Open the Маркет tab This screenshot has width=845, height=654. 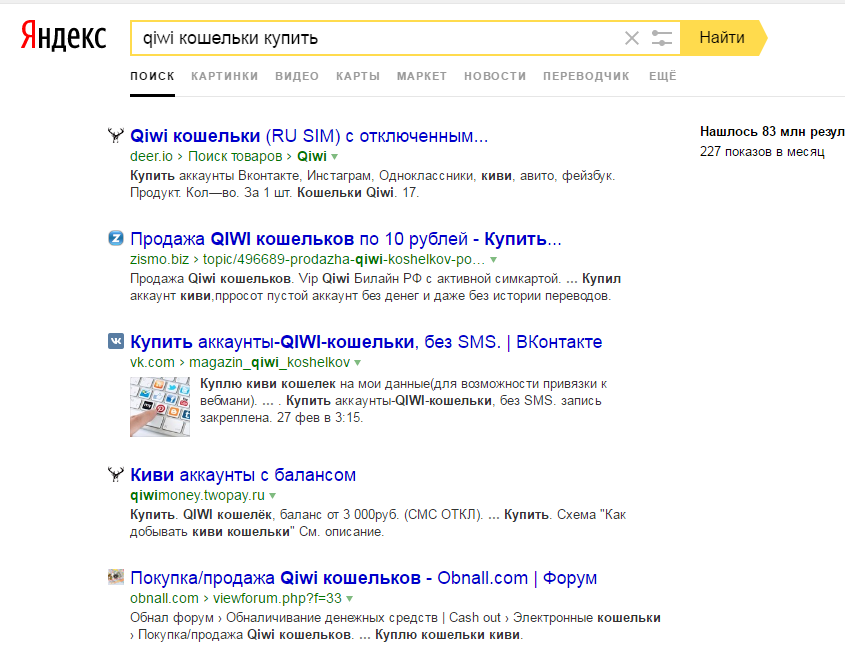pos(422,76)
